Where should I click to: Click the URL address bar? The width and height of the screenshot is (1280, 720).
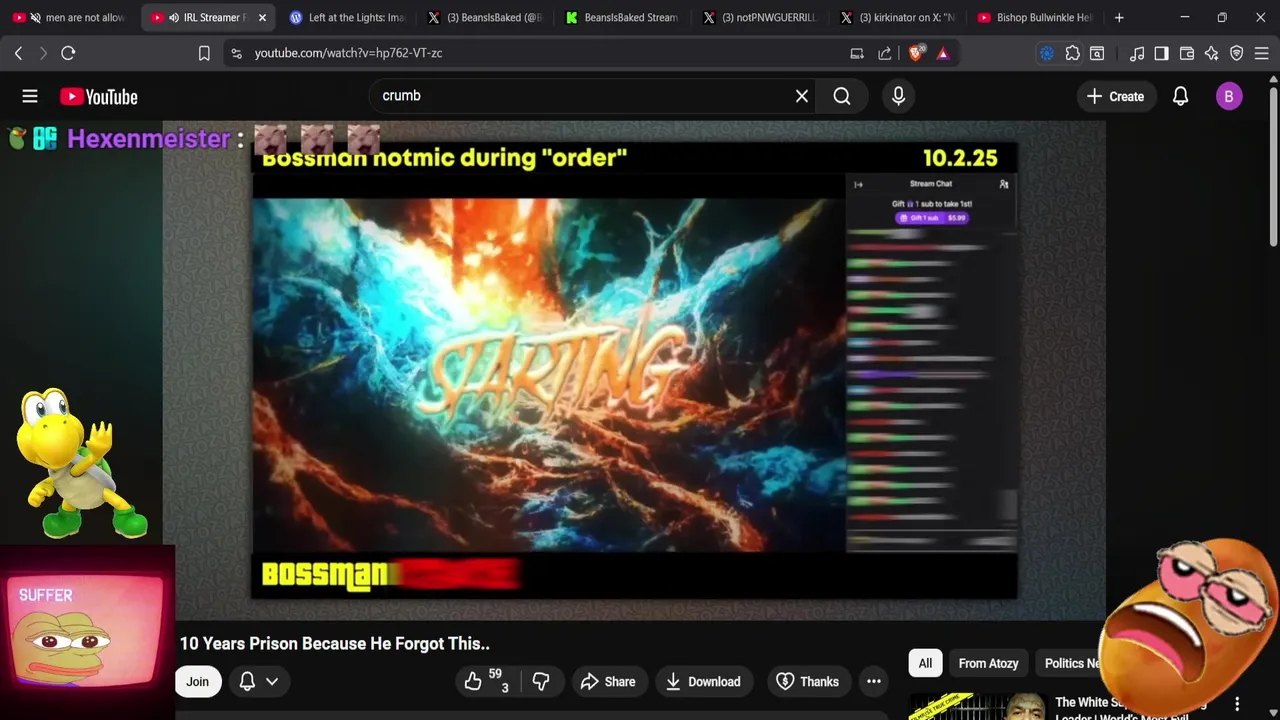click(540, 53)
